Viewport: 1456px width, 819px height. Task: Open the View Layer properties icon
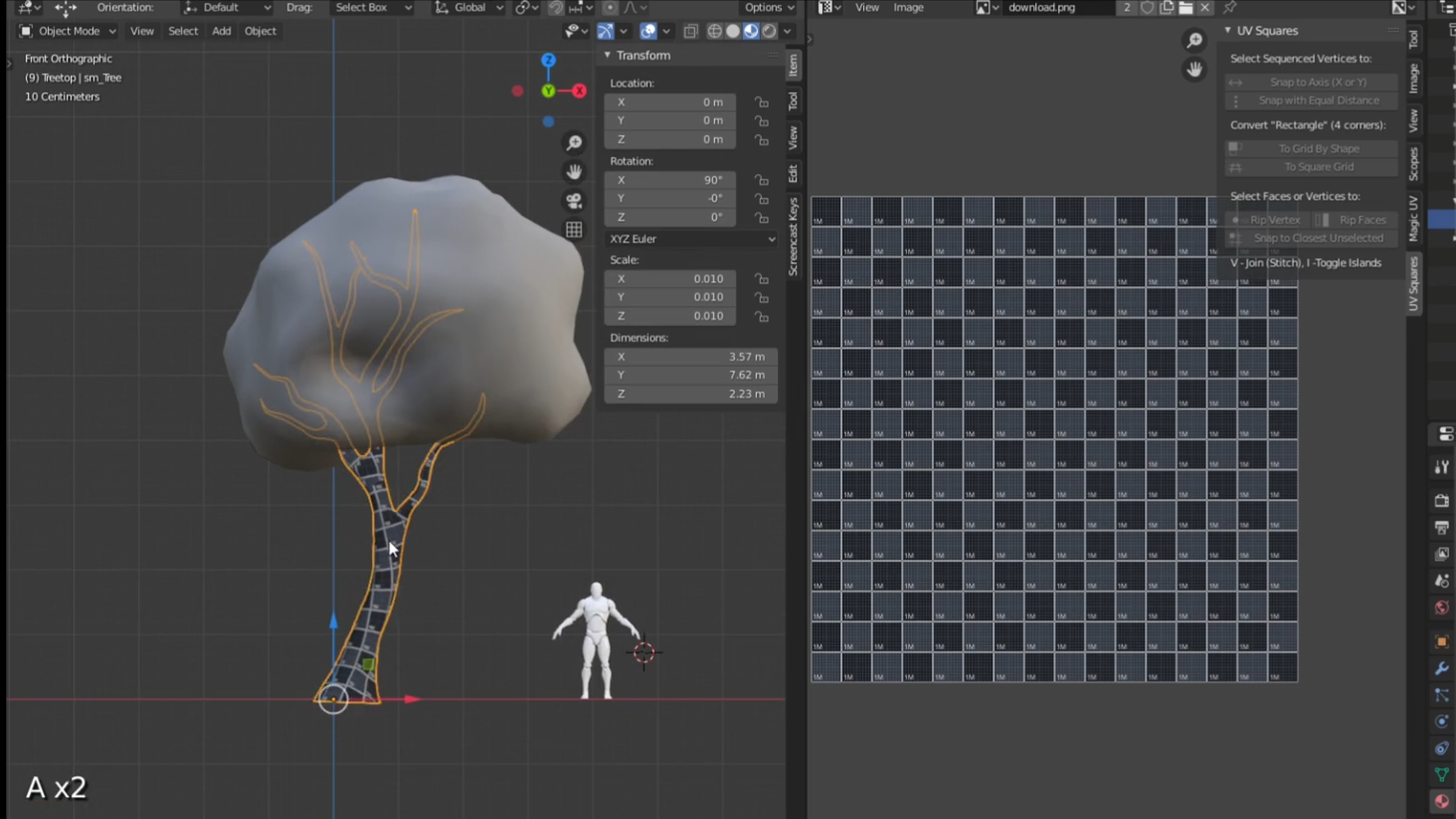pos(1442,555)
